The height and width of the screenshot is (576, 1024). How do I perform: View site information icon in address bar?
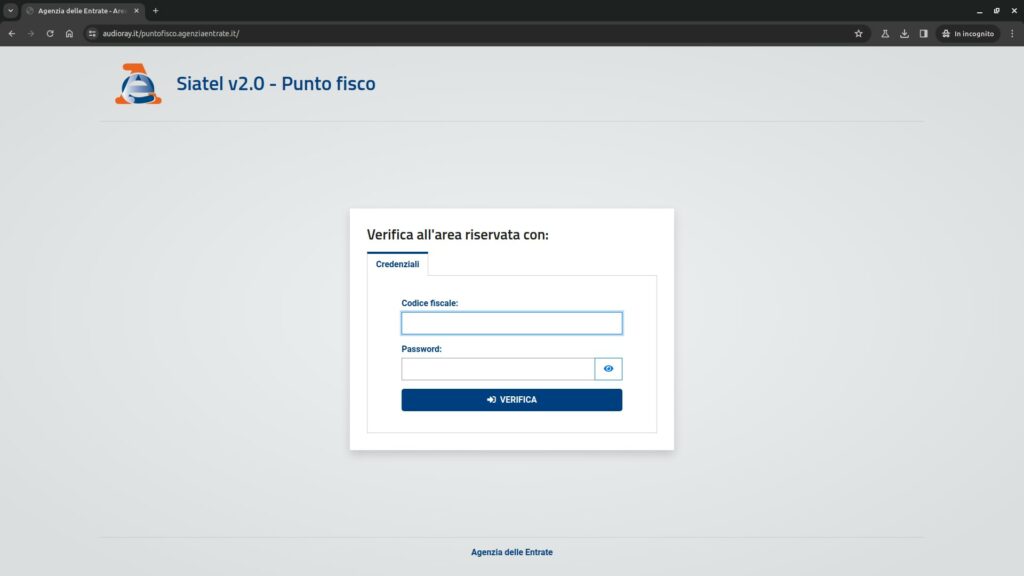92,33
